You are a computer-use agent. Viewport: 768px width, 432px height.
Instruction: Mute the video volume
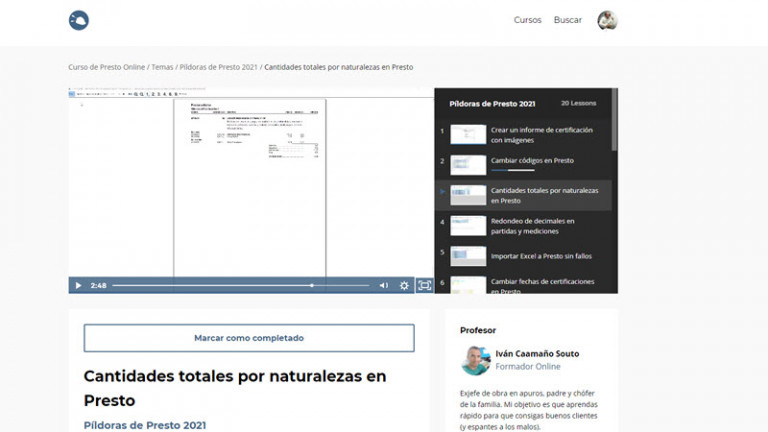coord(383,285)
